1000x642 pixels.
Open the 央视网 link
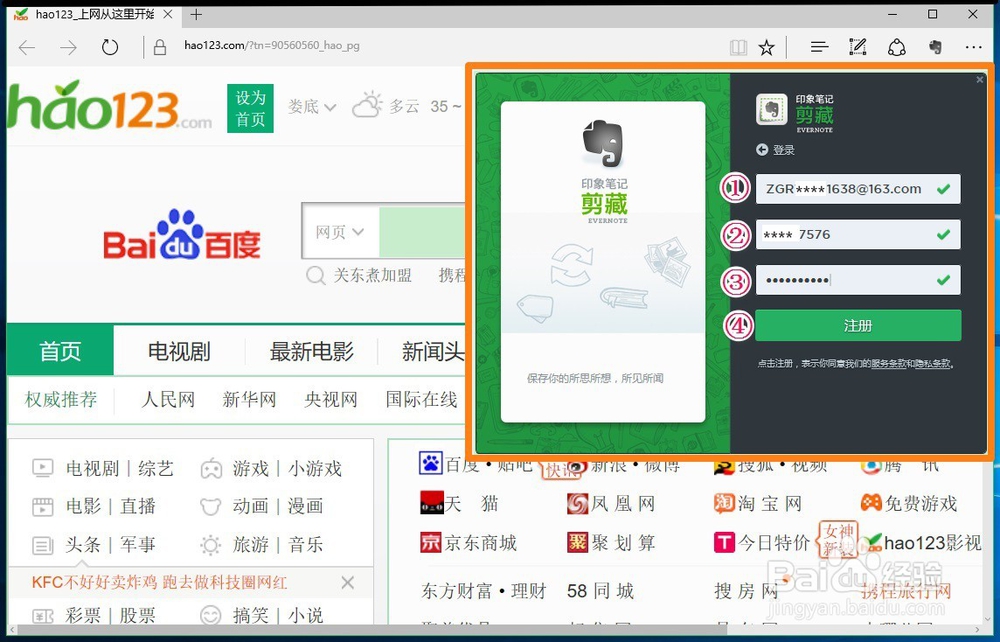[330, 400]
